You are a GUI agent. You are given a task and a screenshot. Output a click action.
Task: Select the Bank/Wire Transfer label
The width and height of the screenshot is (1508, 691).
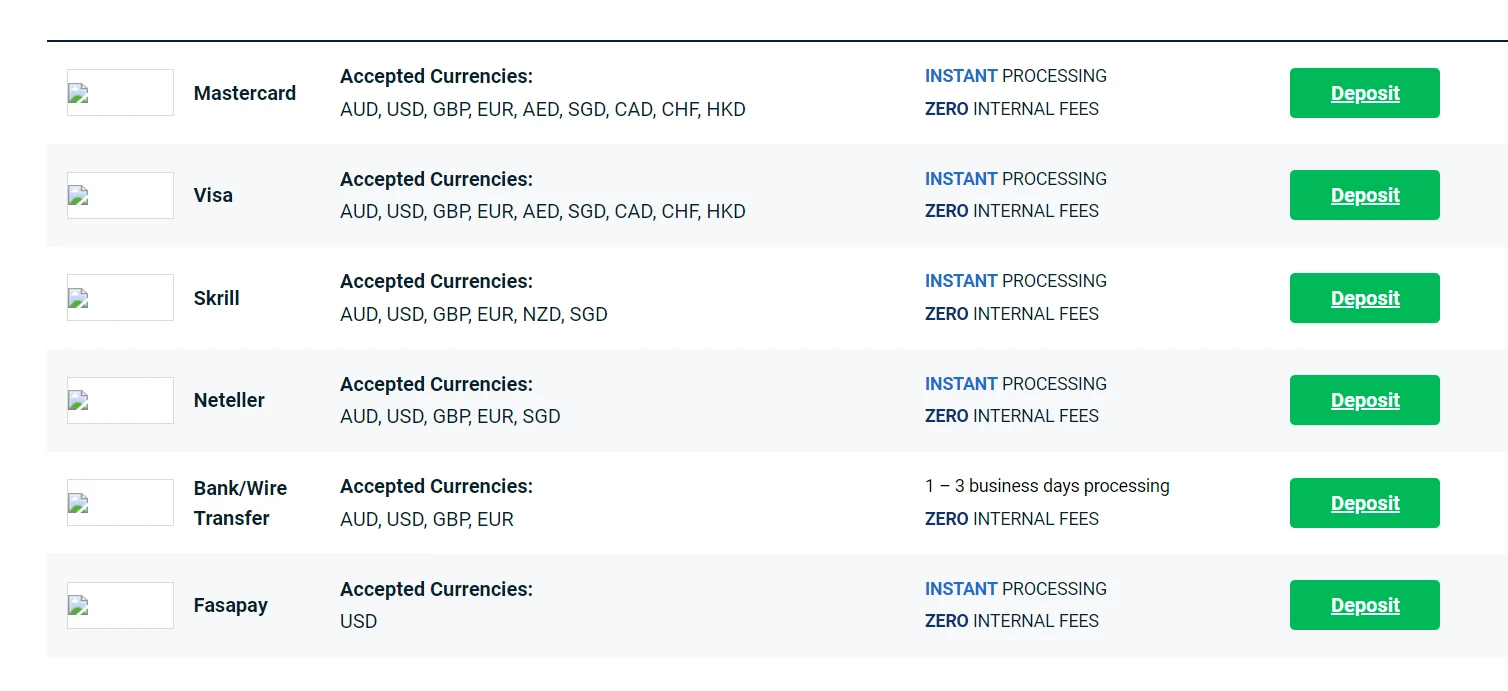pyautogui.click(x=240, y=503)
